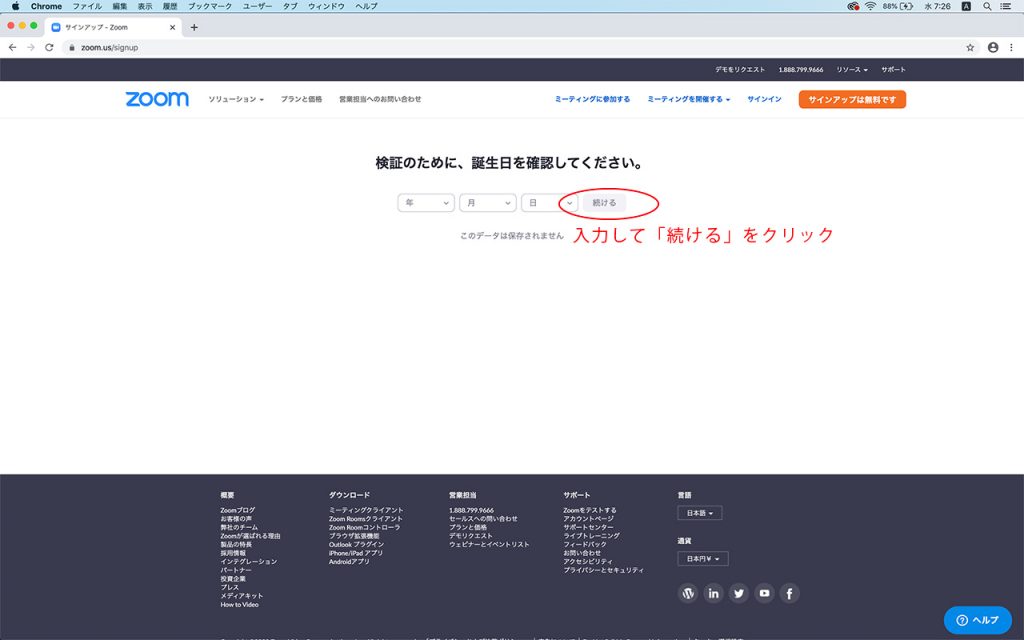Click the battery status indicator
This screenshot has height=640, width=1024.
click(x=898, y=6)
